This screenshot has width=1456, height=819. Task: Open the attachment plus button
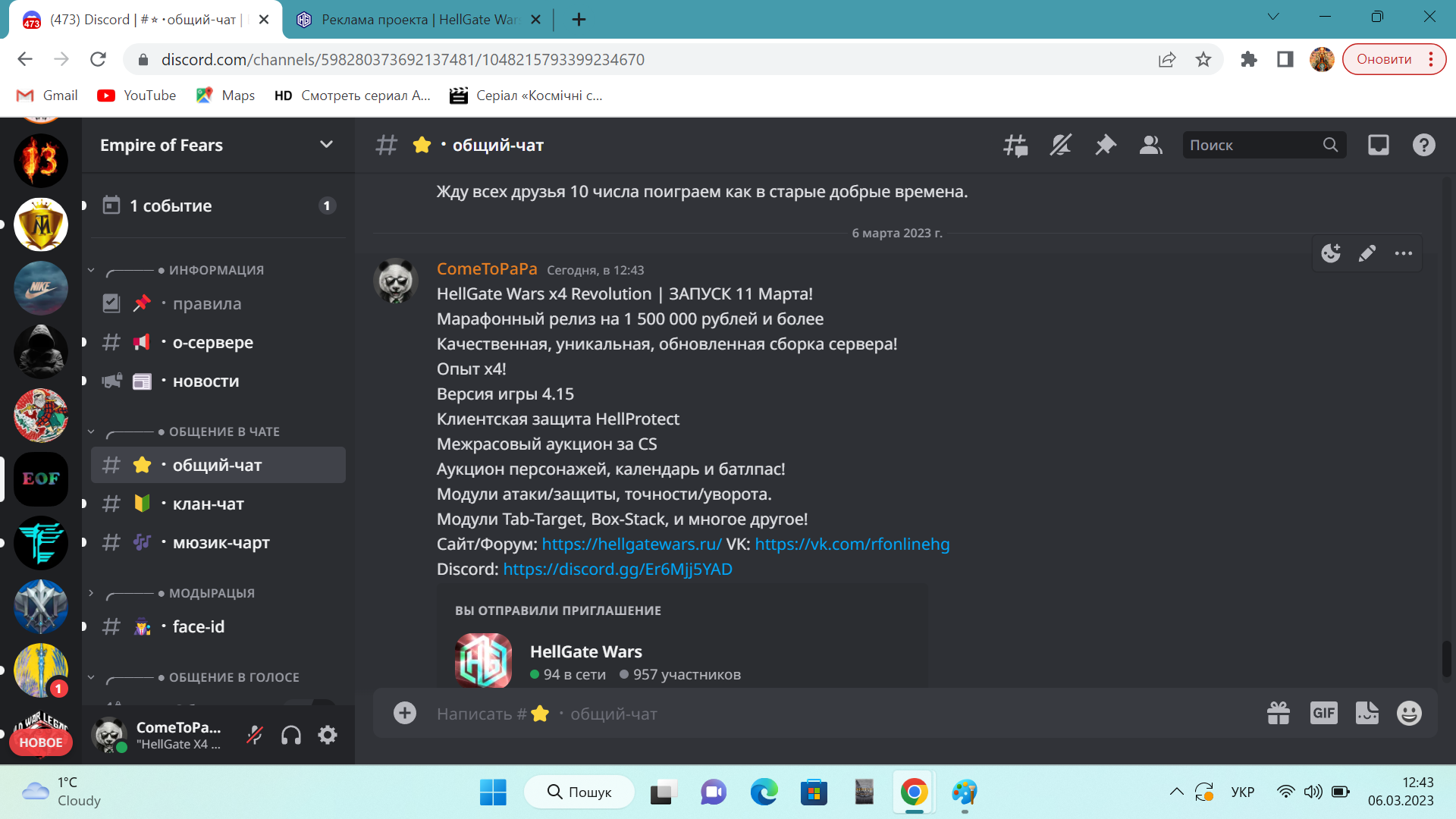click(405, 713)
